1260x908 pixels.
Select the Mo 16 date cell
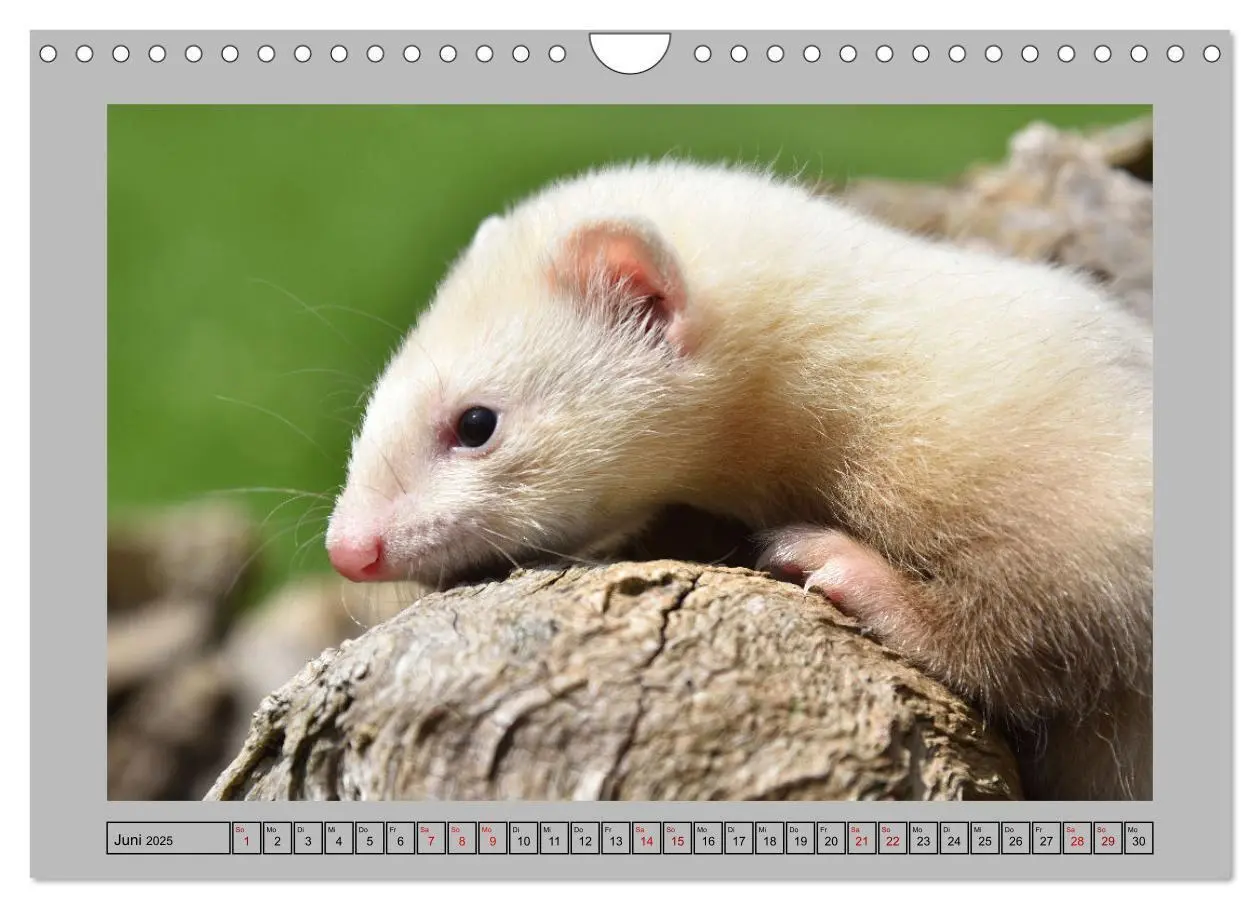[708, 838]
